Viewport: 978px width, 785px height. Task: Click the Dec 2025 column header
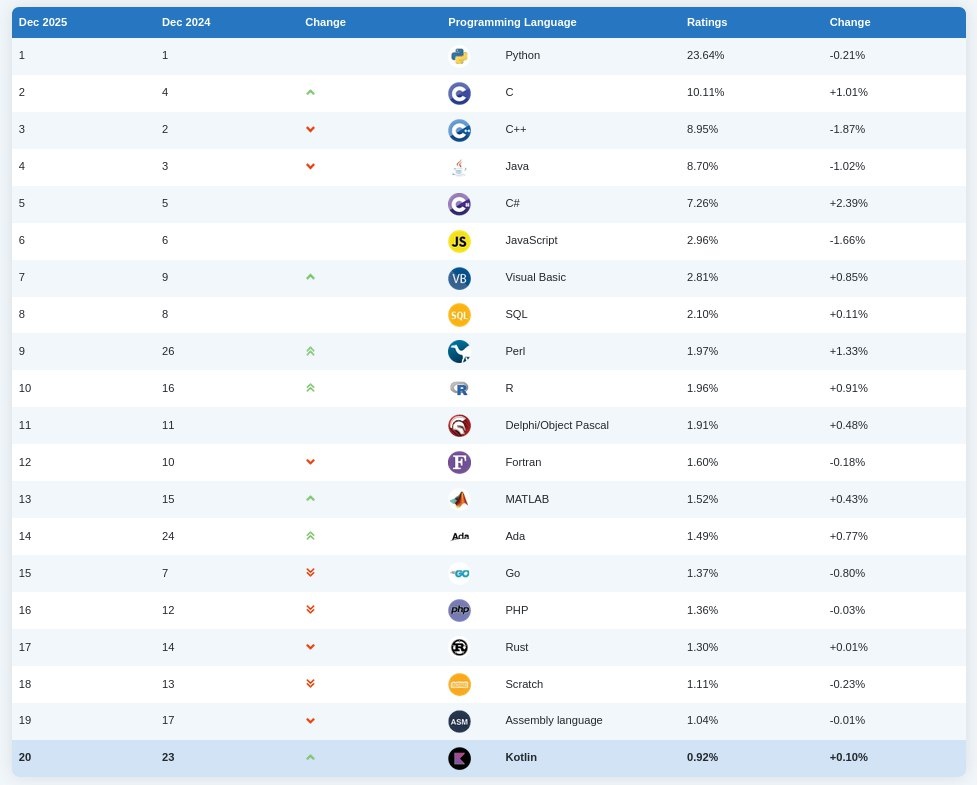[x=43, y=22]
